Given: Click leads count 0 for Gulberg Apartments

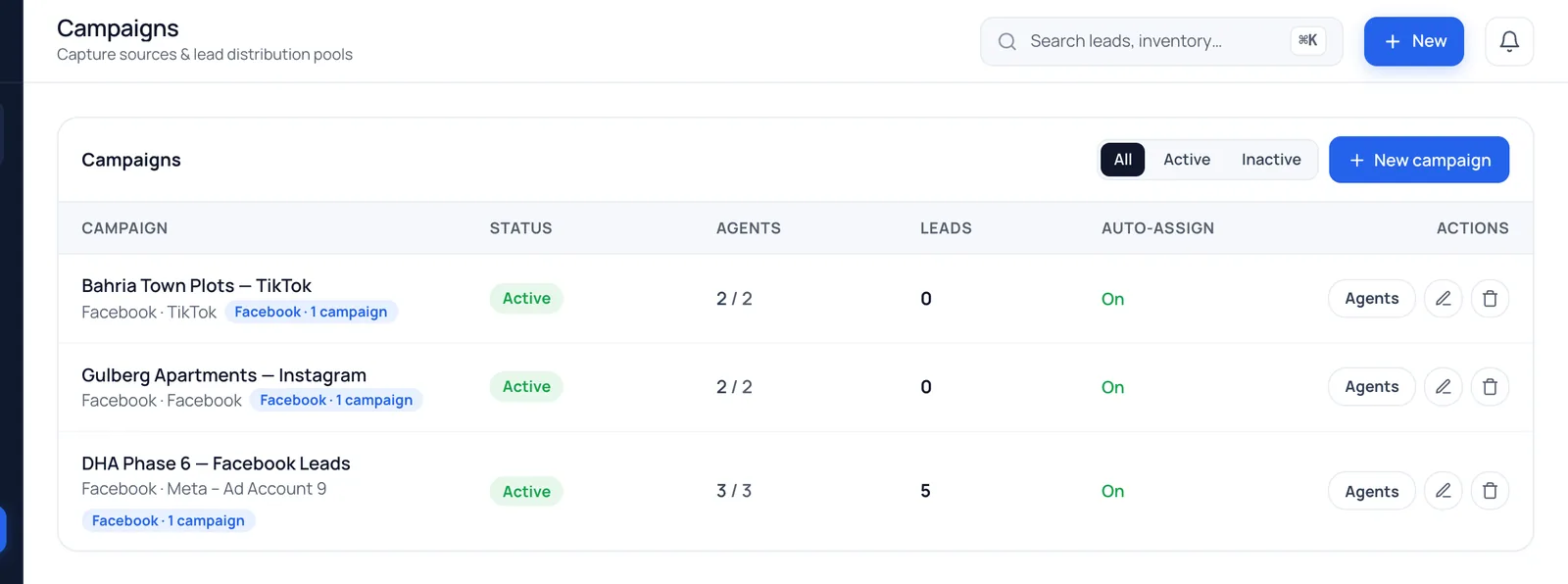Looking at the screenshot, I should pyautogui.click(x=926, y=387).
